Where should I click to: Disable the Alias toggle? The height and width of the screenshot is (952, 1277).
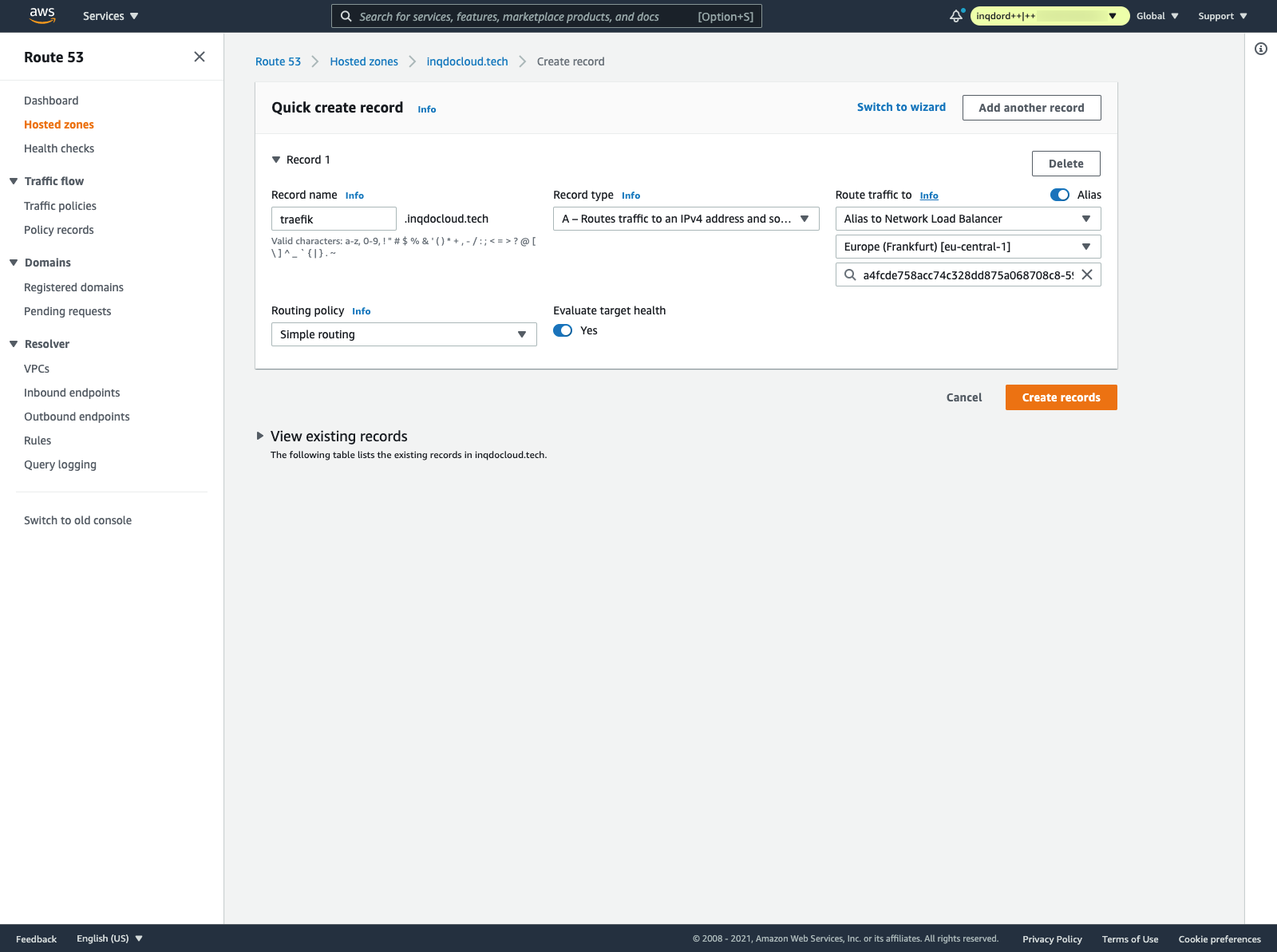(1060, 195)
